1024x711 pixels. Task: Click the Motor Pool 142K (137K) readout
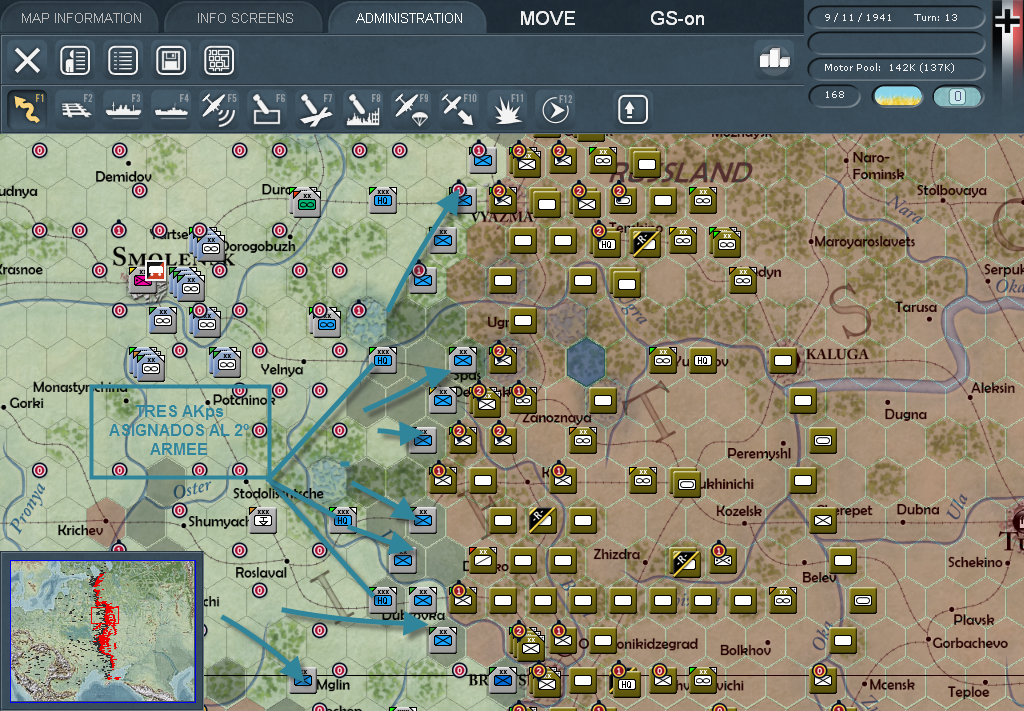pyautogui.click(x=896, y=68)
